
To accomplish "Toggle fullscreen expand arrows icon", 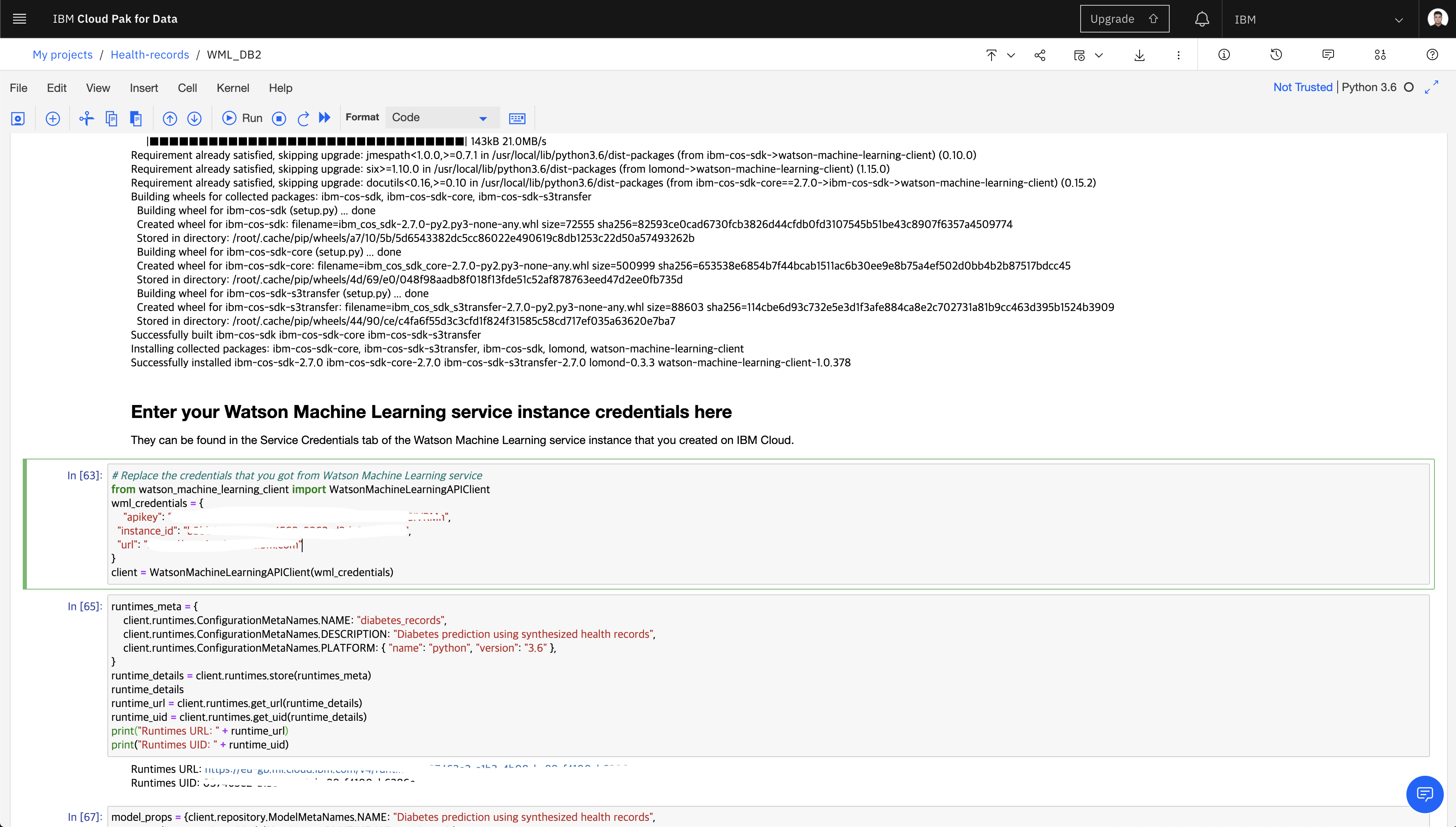I will (1432, 87).
